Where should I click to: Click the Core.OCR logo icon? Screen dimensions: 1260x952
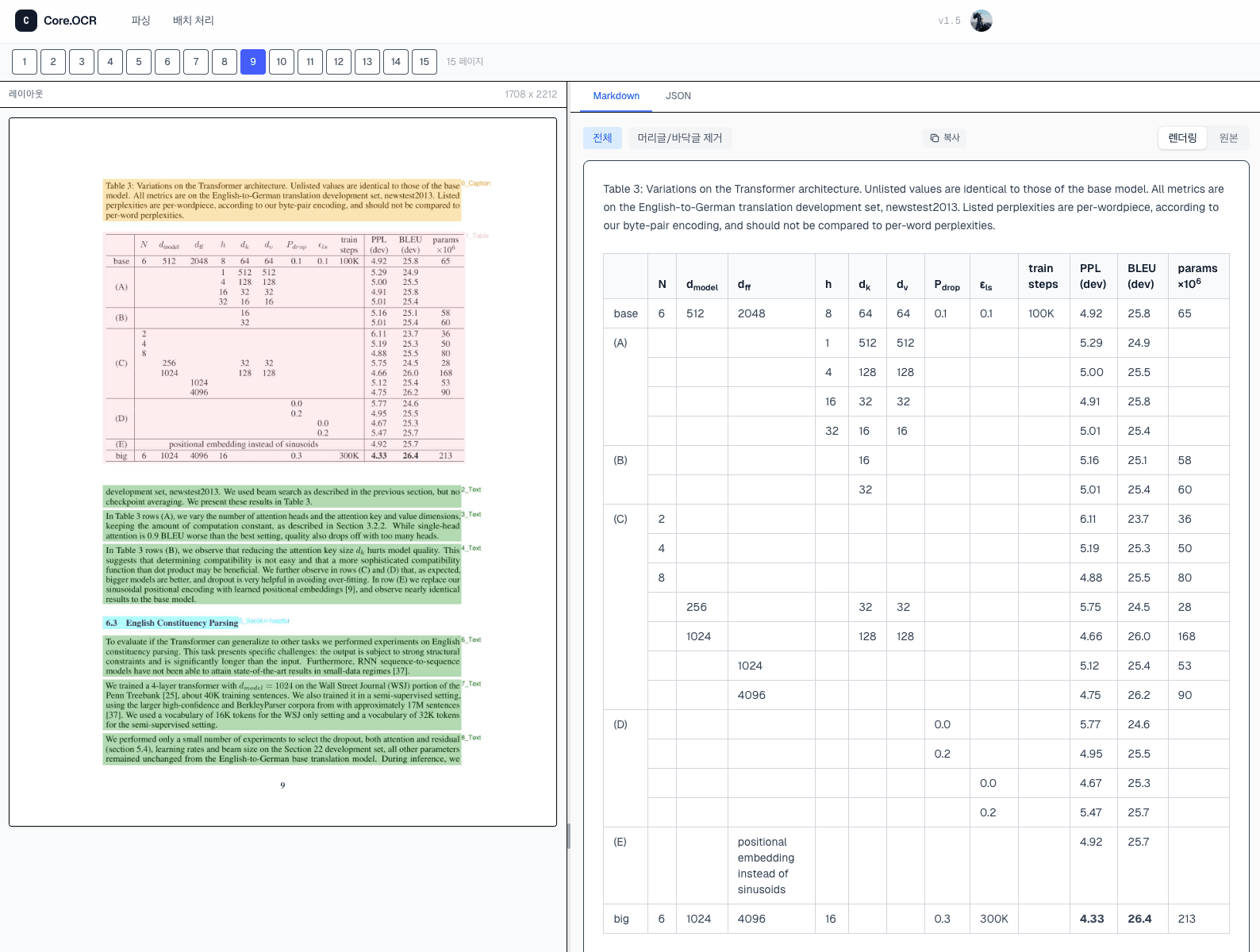[x=26, y=21]
